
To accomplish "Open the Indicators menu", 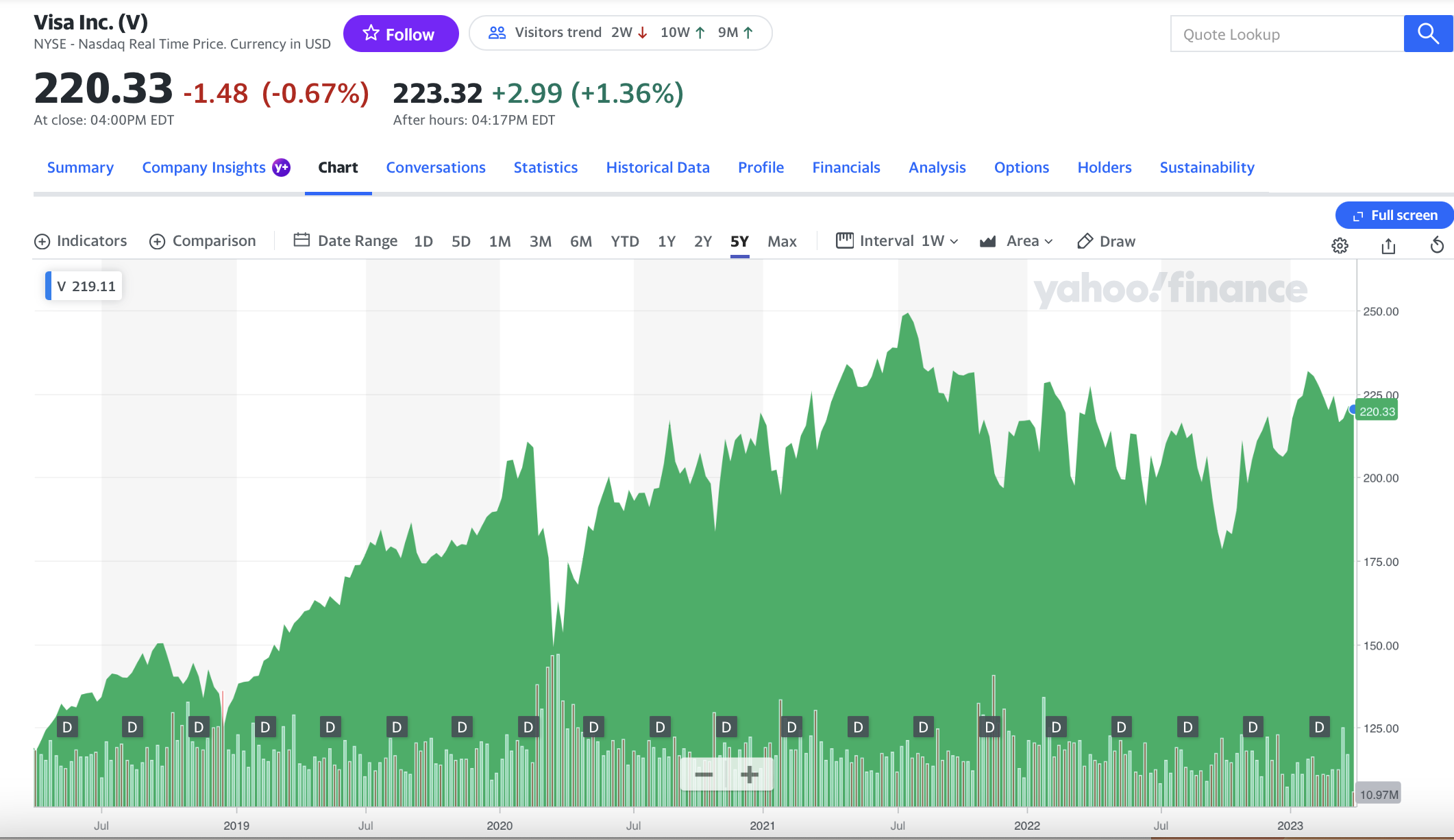I will point(80,241).
